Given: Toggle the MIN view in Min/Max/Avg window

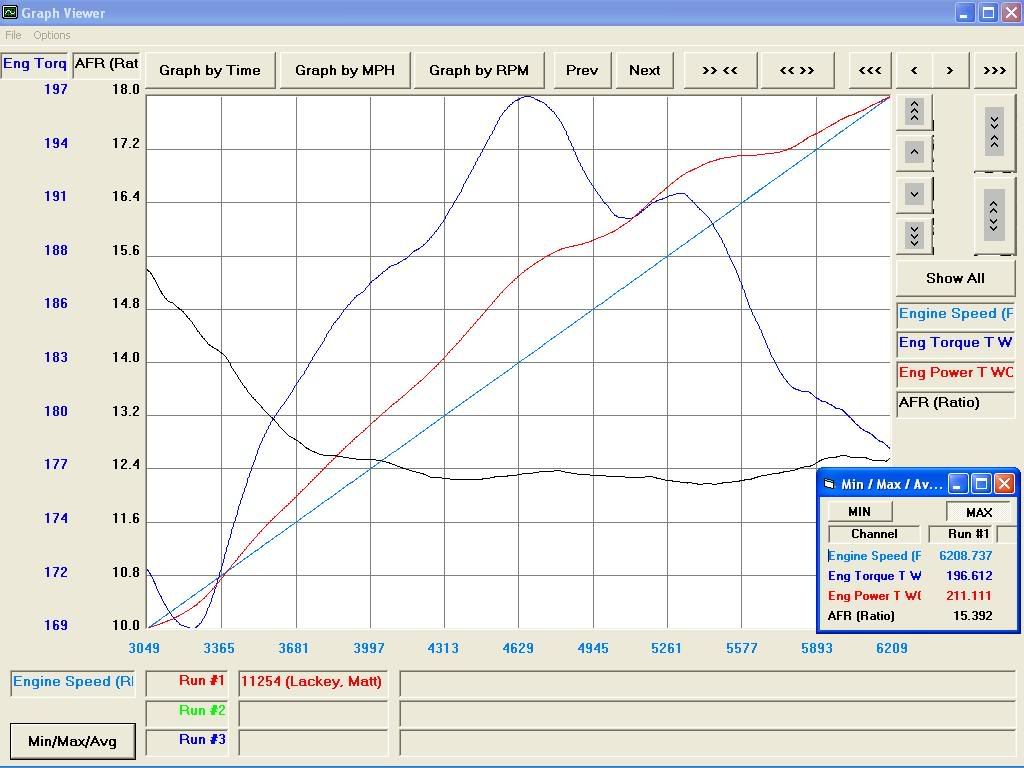Looking at the screenshot, I should click(859, 512).
